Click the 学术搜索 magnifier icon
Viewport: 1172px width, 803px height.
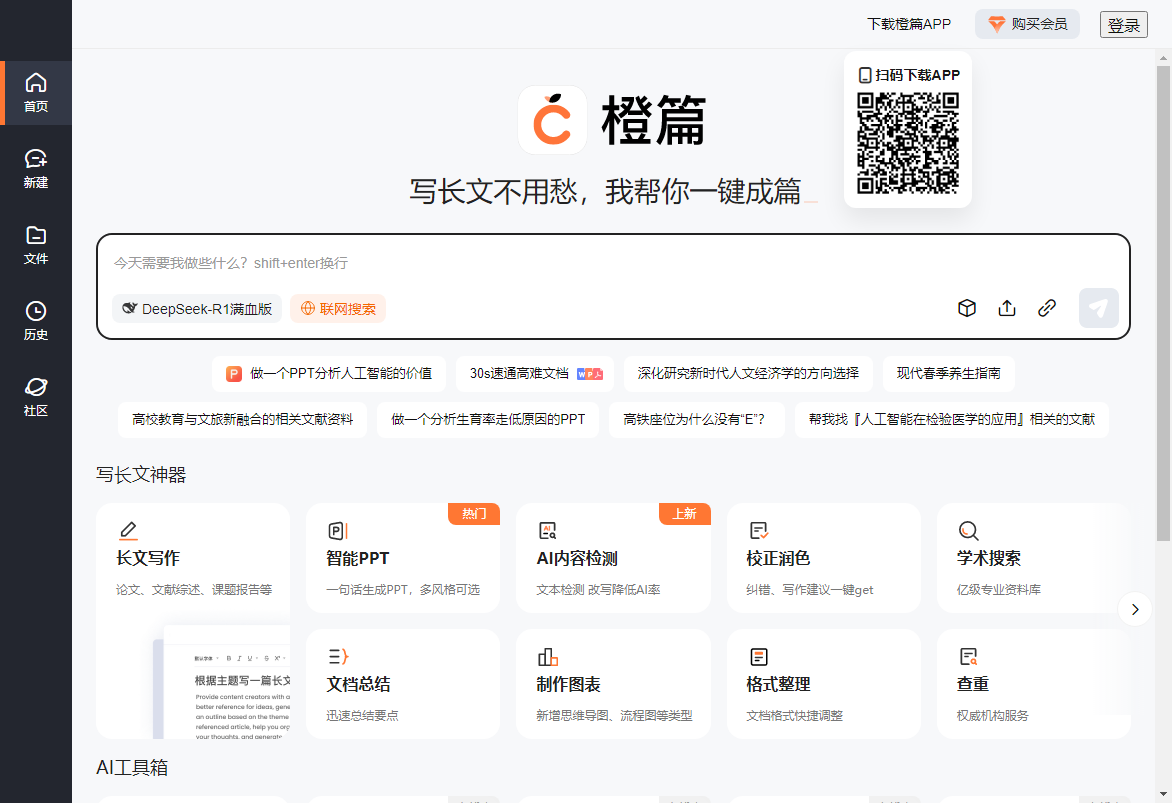(969, 531)
